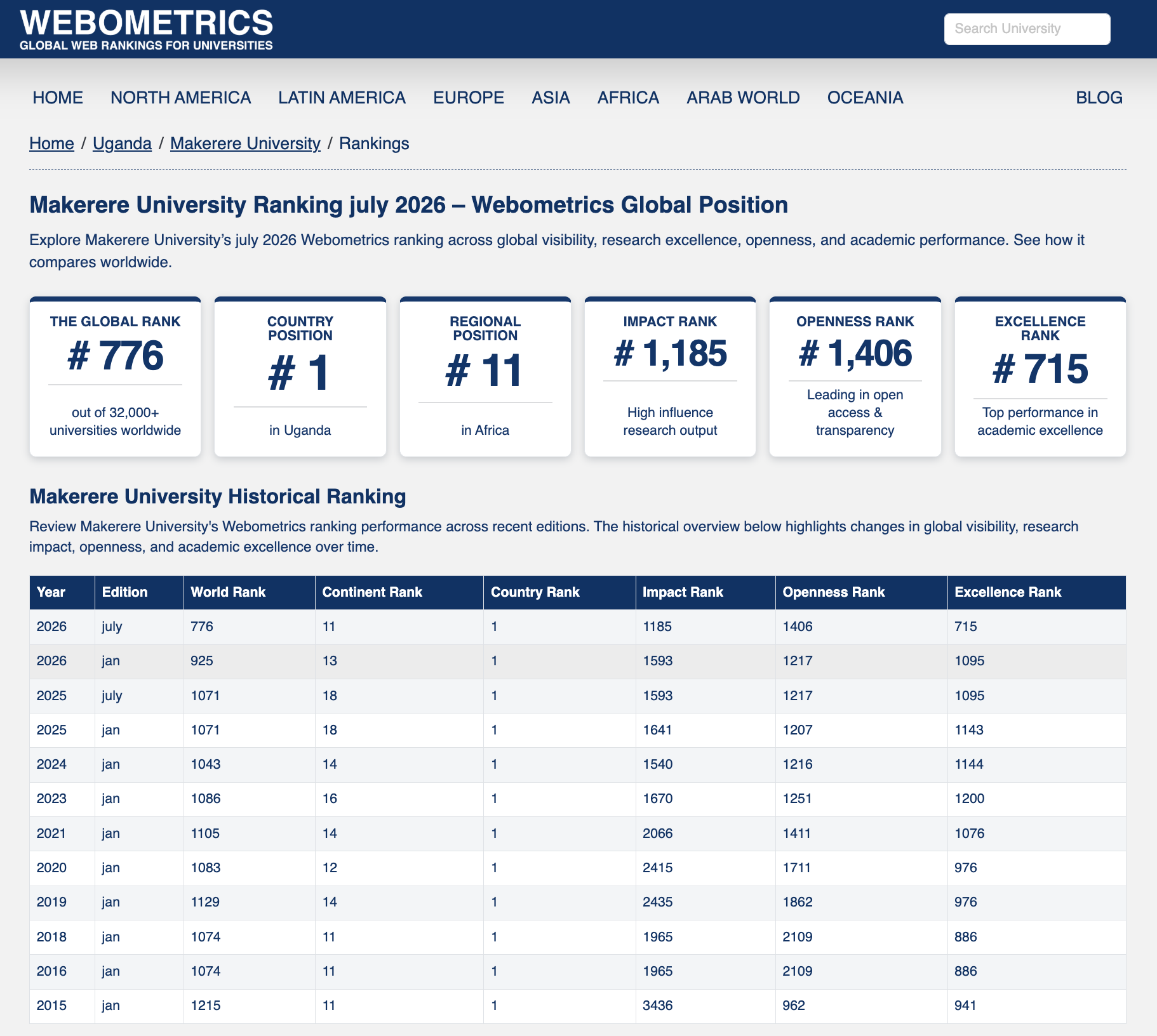
Task: Select continent rank 16 in 2023 row
Action: point(399,799)
